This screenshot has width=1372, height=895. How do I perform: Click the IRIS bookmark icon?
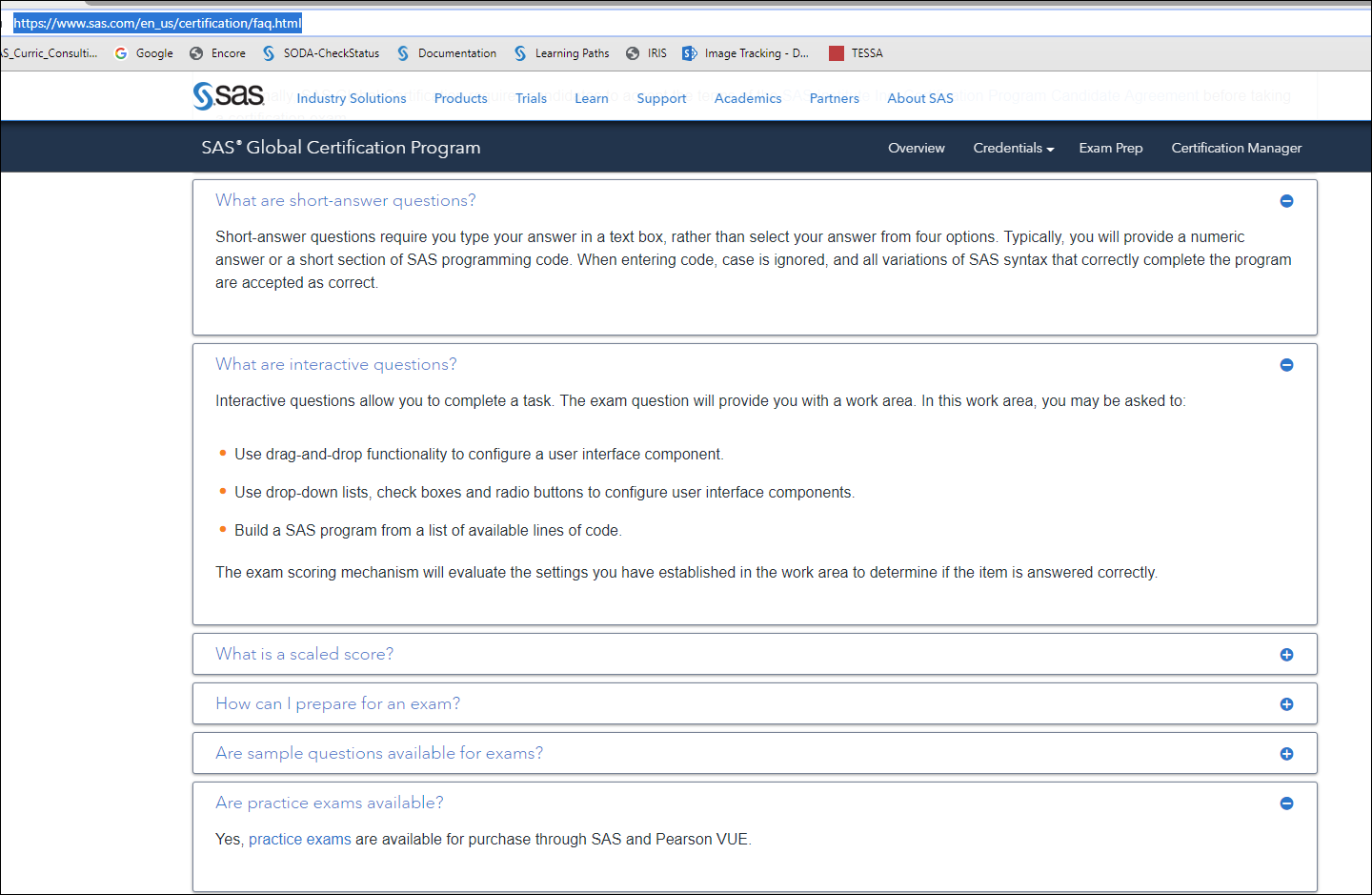632,53
